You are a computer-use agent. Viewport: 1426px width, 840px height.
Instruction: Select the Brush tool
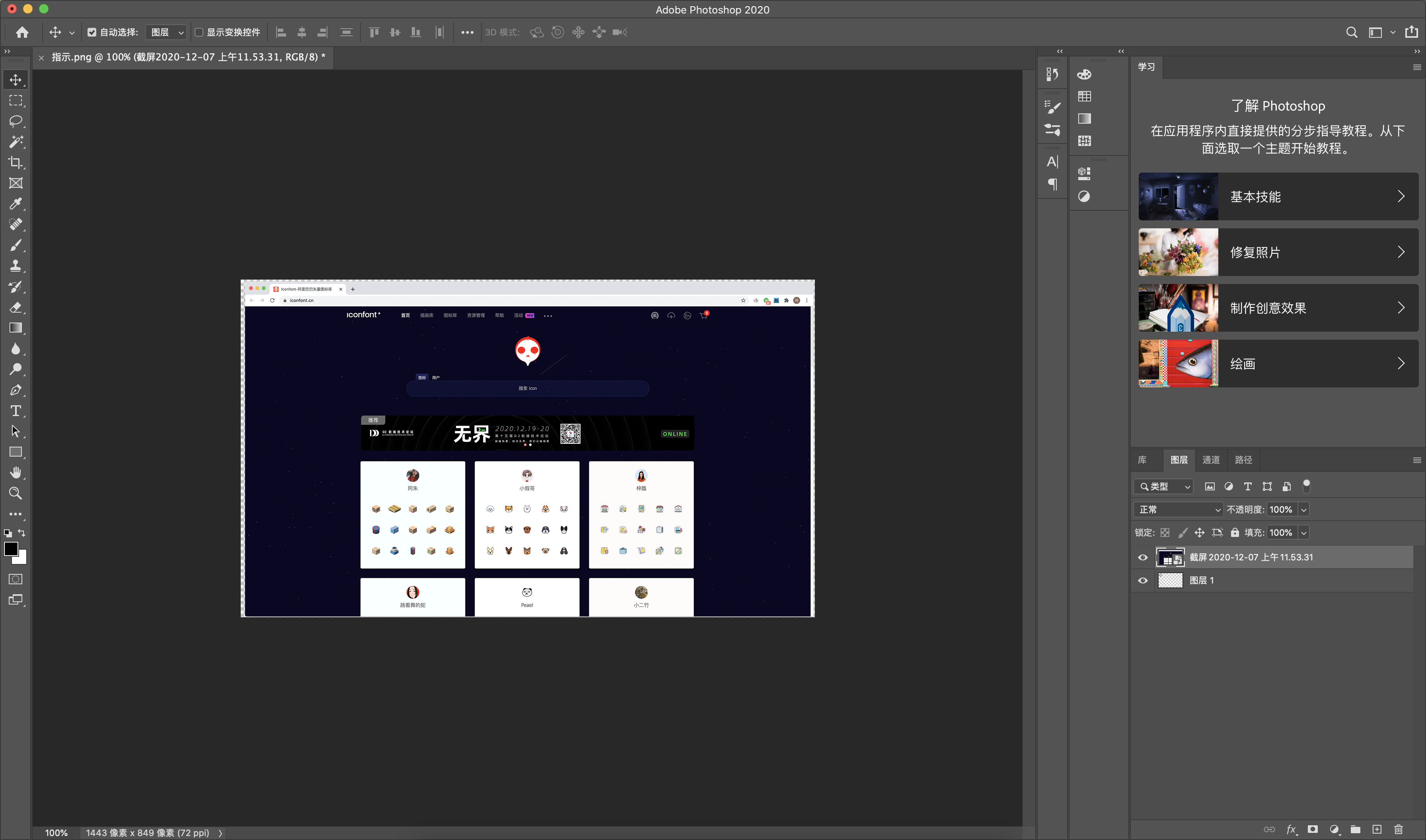(16, 245)
